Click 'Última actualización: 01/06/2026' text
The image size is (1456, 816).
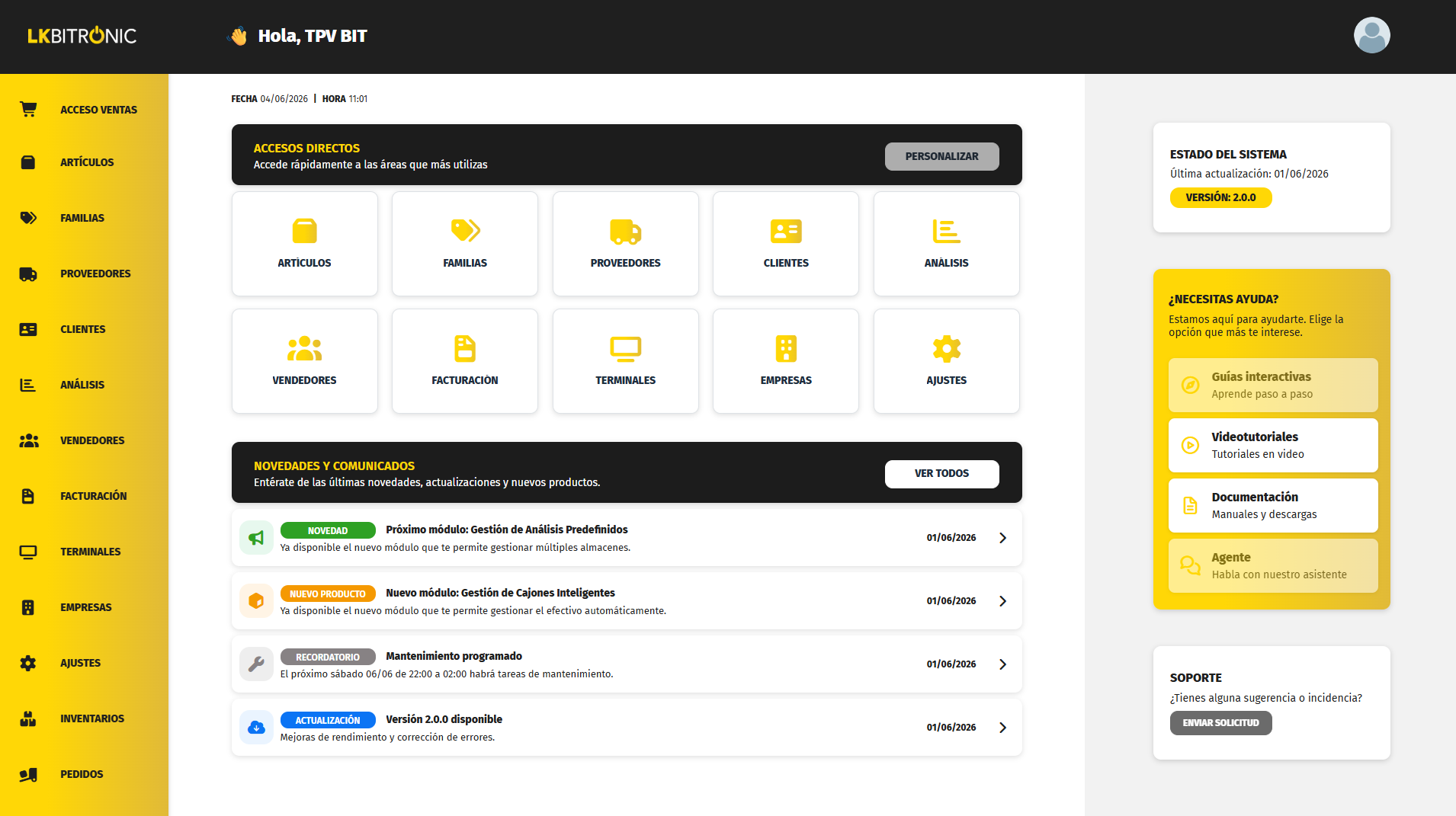(1249, 174)
